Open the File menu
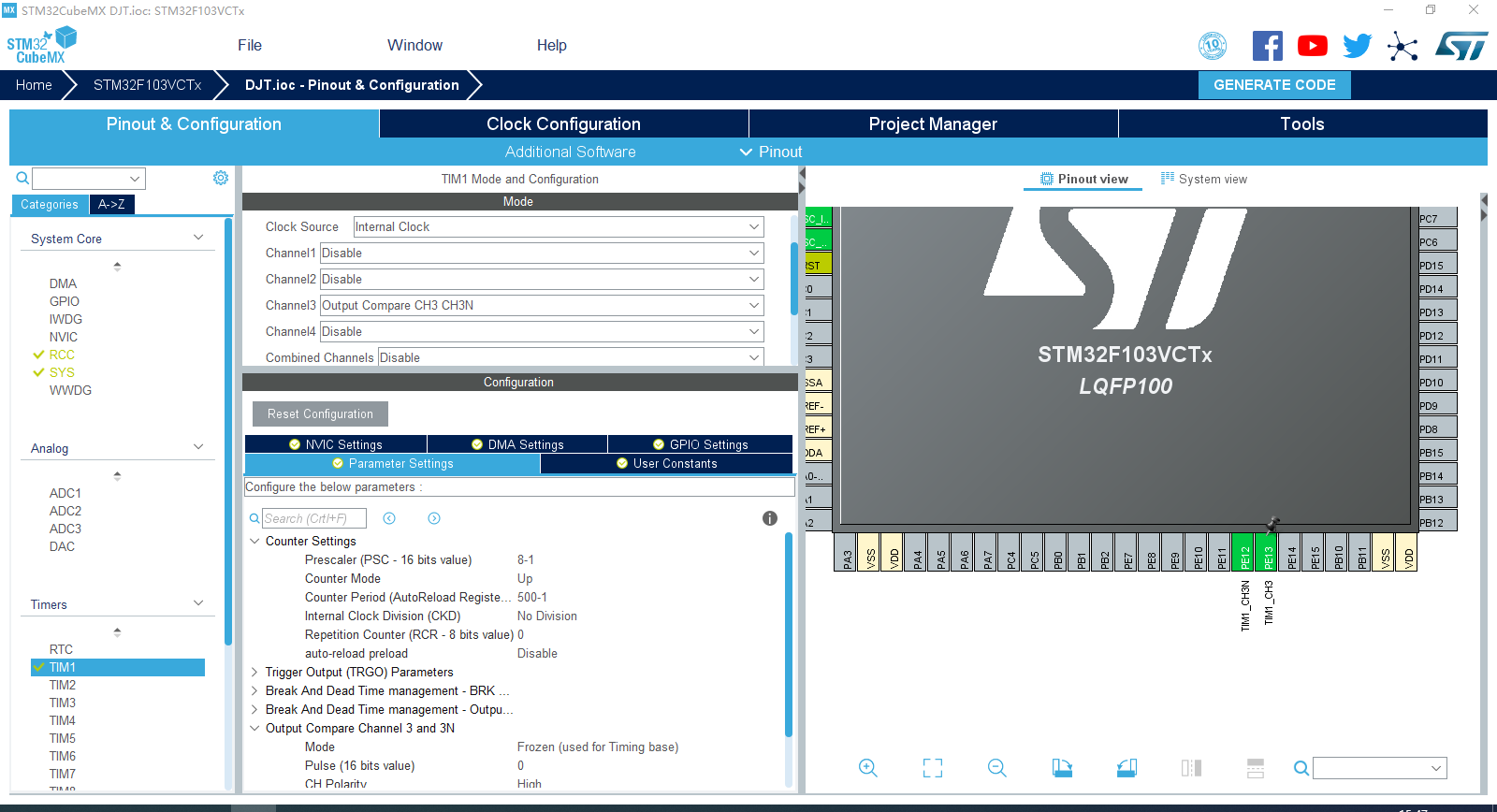 [250, 45]
